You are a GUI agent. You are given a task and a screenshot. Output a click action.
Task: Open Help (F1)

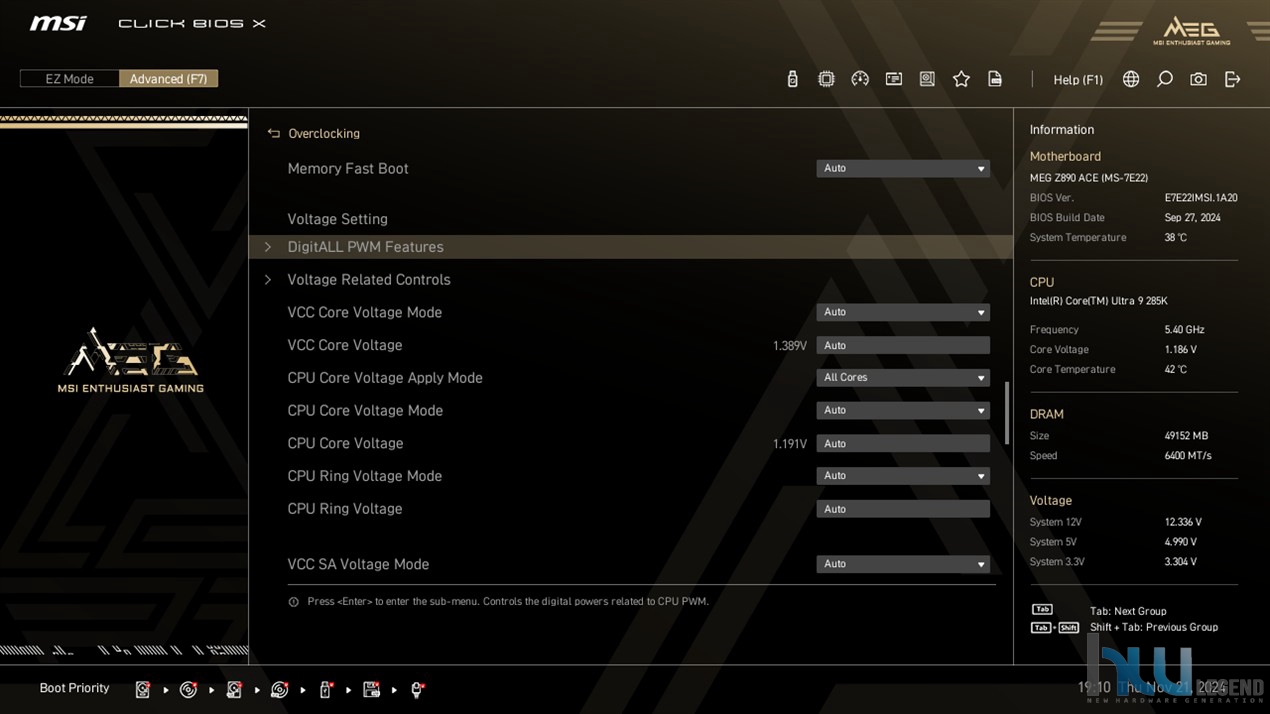(1078, 80)
